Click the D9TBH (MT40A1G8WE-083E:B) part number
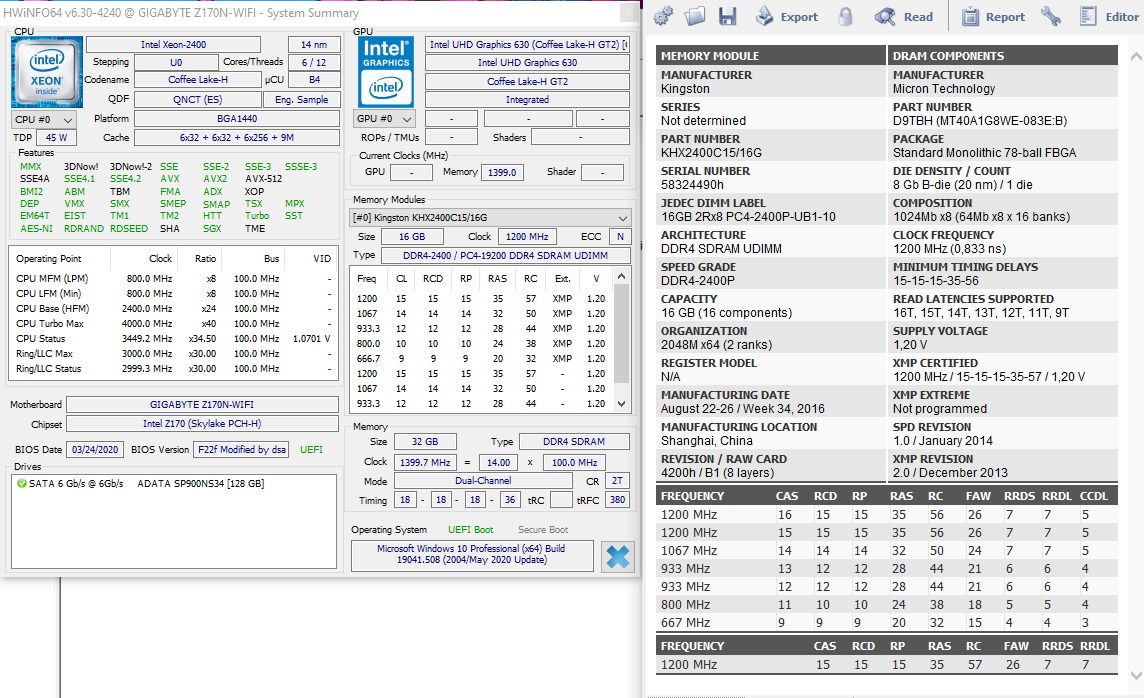The image size is (1144, 698). click(x=980, y=120)
